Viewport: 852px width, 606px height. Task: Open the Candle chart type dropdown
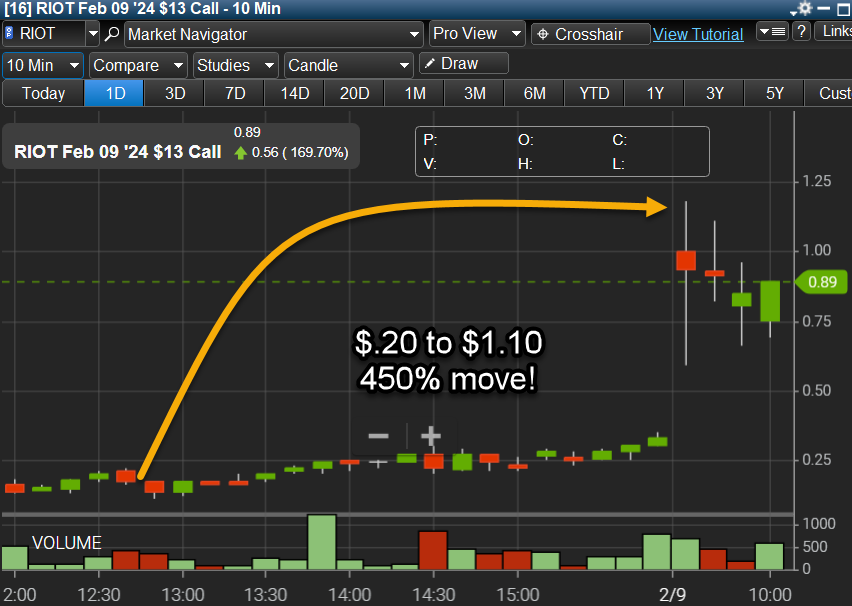click(348, 66)
